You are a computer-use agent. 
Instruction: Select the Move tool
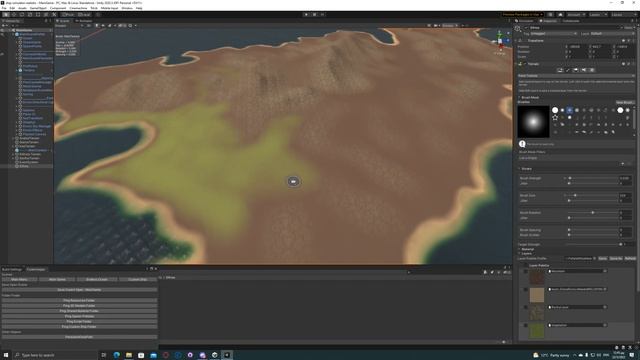tap(14, 14)
